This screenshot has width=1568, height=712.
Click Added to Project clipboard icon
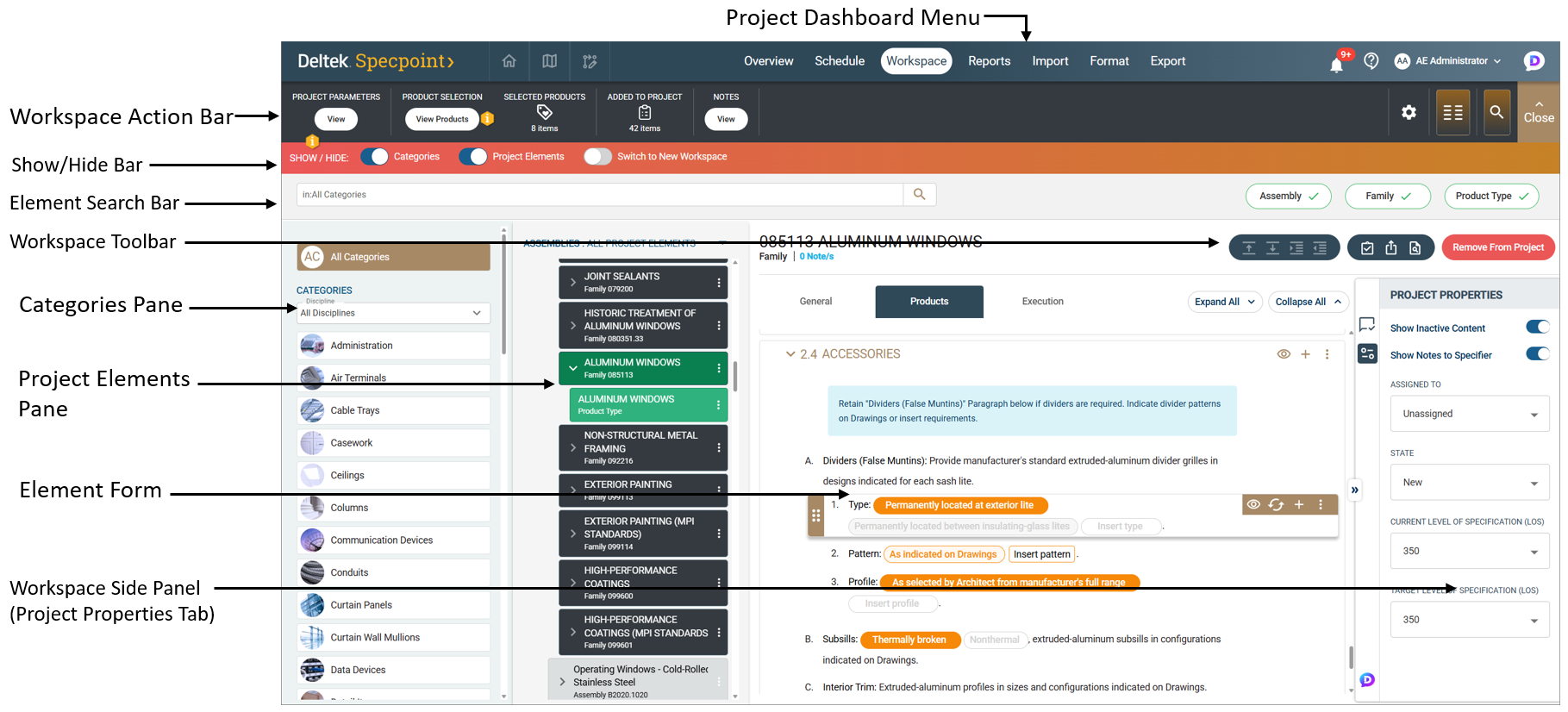(x=644, y=113)
